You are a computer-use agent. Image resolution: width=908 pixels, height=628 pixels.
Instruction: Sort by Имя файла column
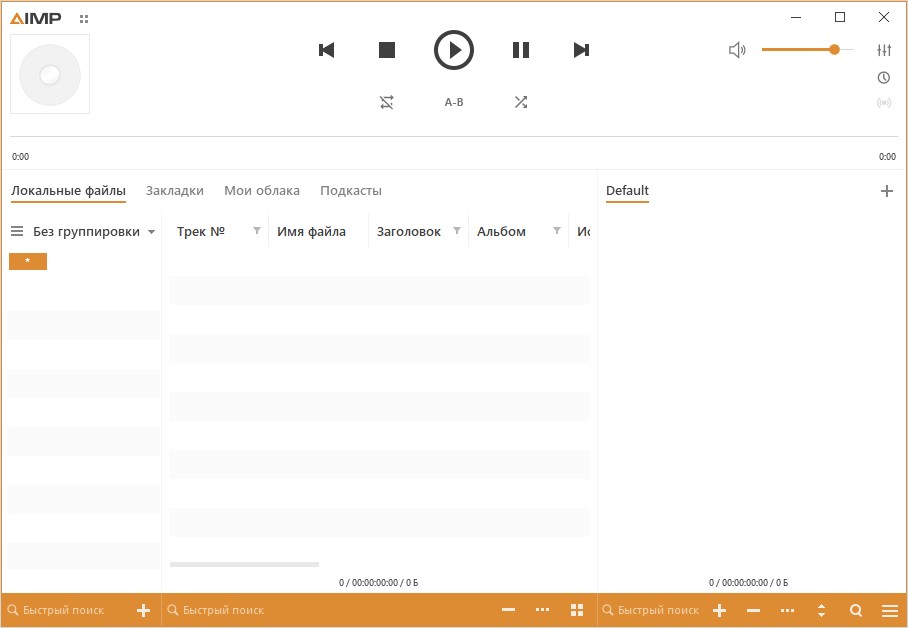click(x=312, y=232)
